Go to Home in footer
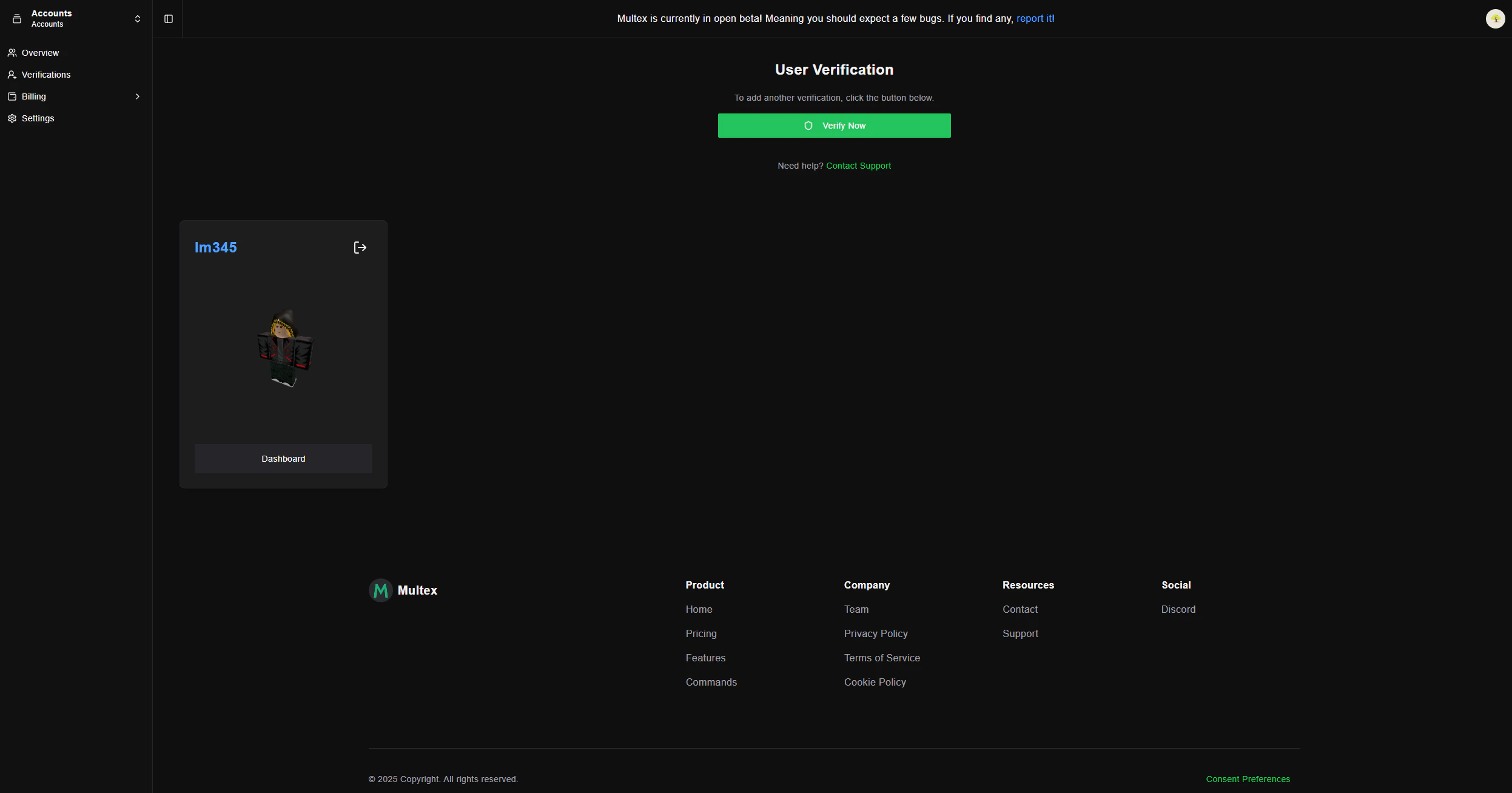Viewport: 1512px width, 793px height. point(699,609)
